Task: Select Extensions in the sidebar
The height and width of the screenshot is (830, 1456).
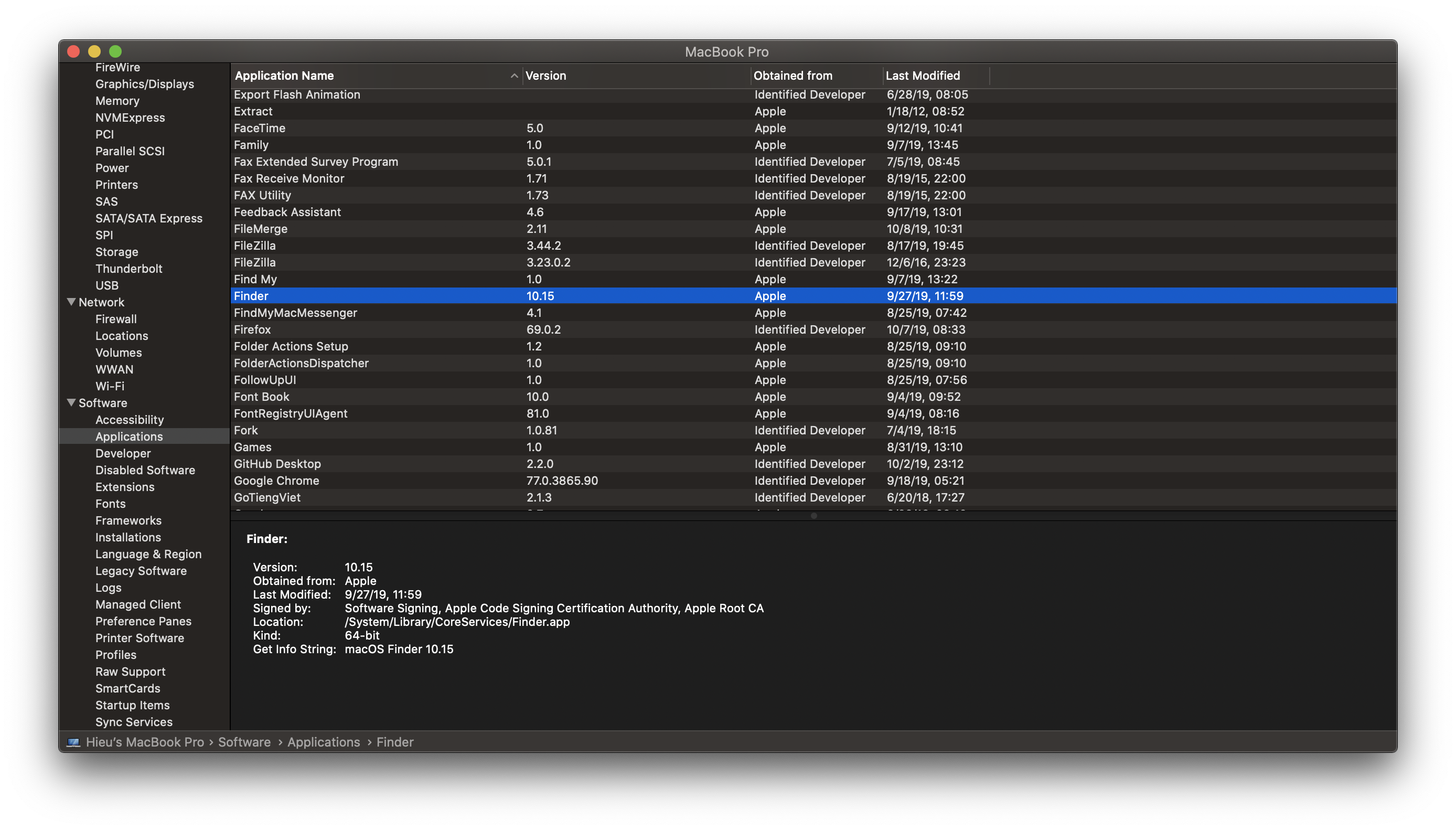Action: click(124, 487)
